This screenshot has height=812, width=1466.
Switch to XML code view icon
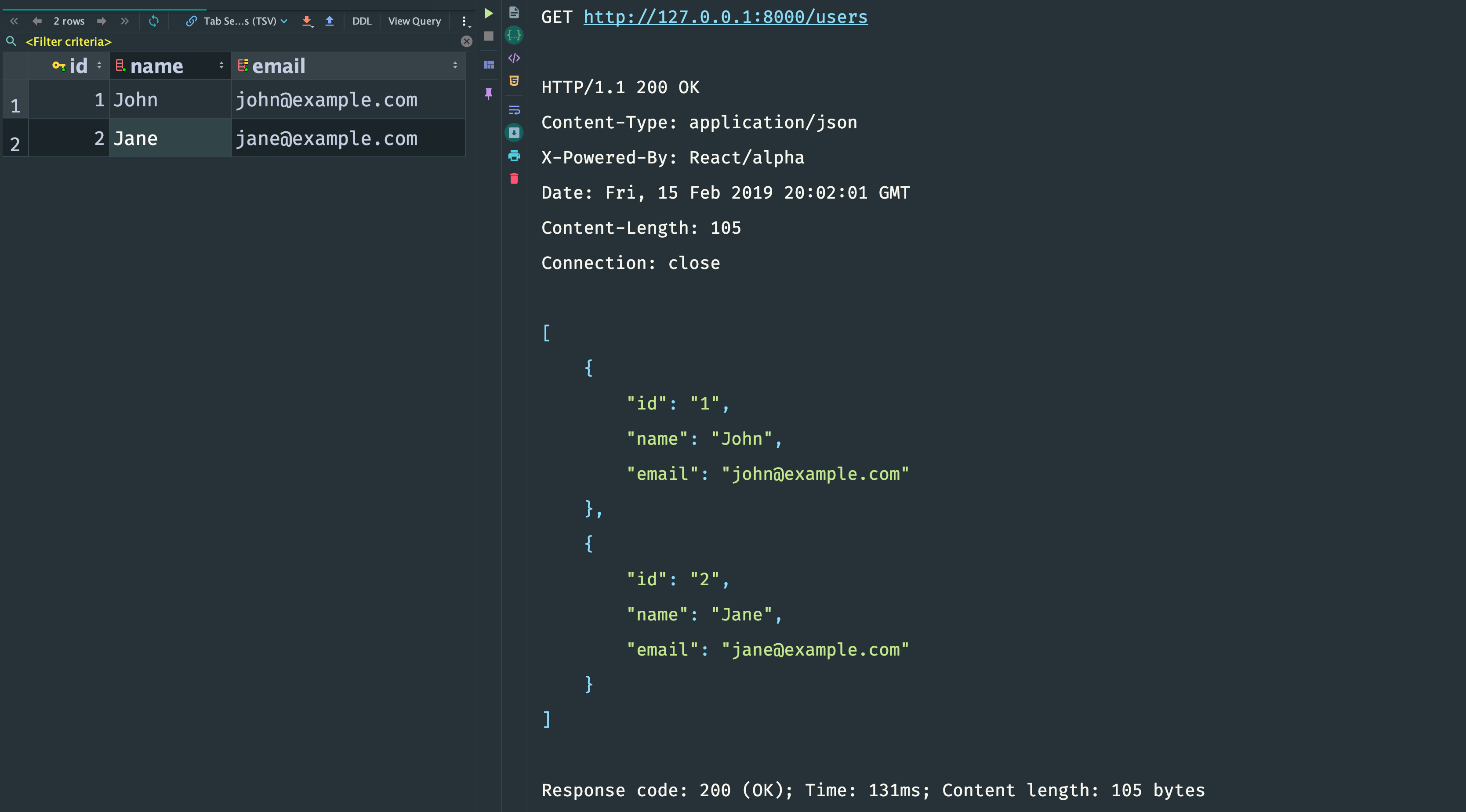[514, 58]
